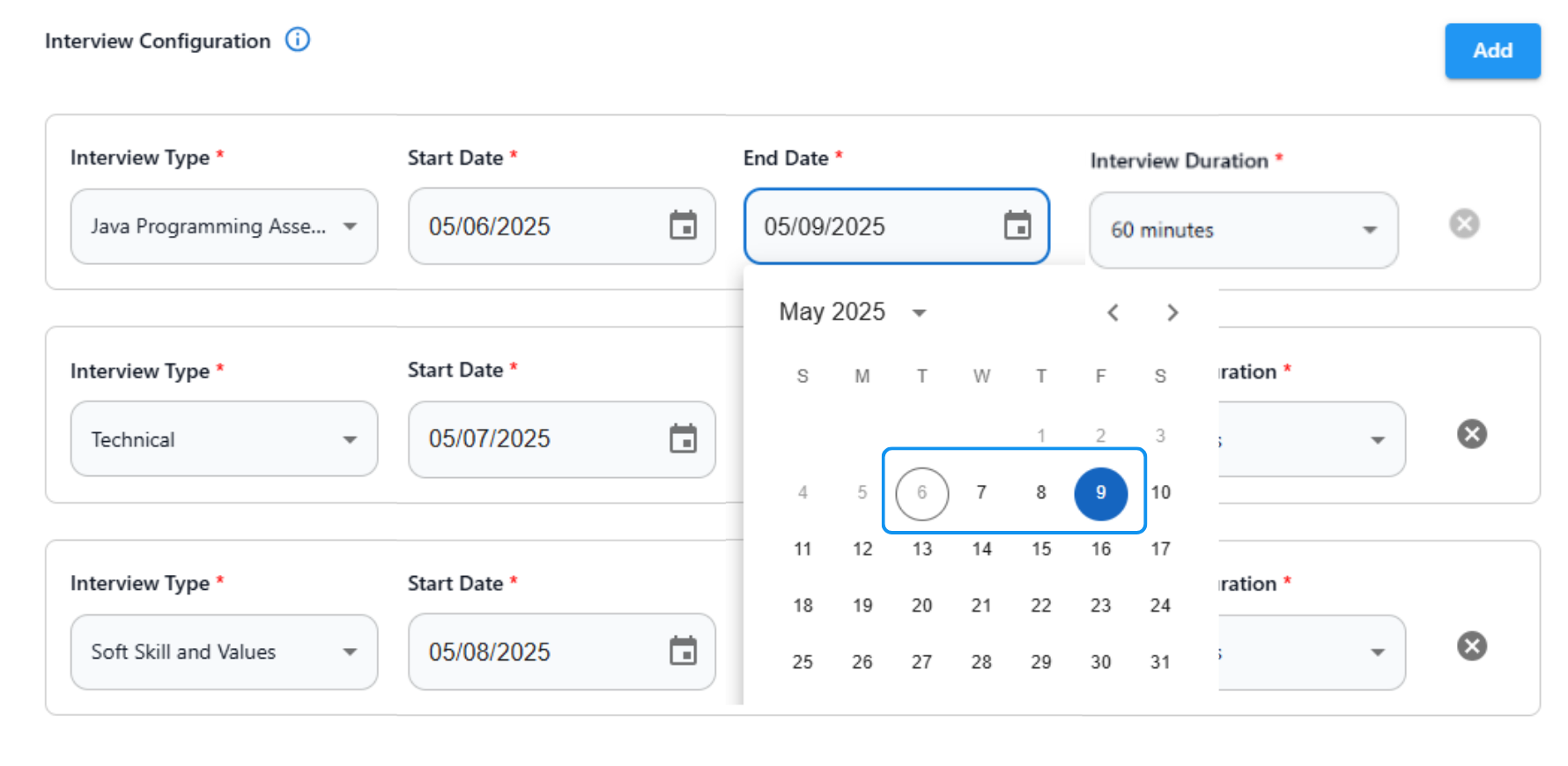The width and height of the screenshot is (1568, 766).
Task: Open the Technical interview type dropdown
Action: click(x=350, y=439)
